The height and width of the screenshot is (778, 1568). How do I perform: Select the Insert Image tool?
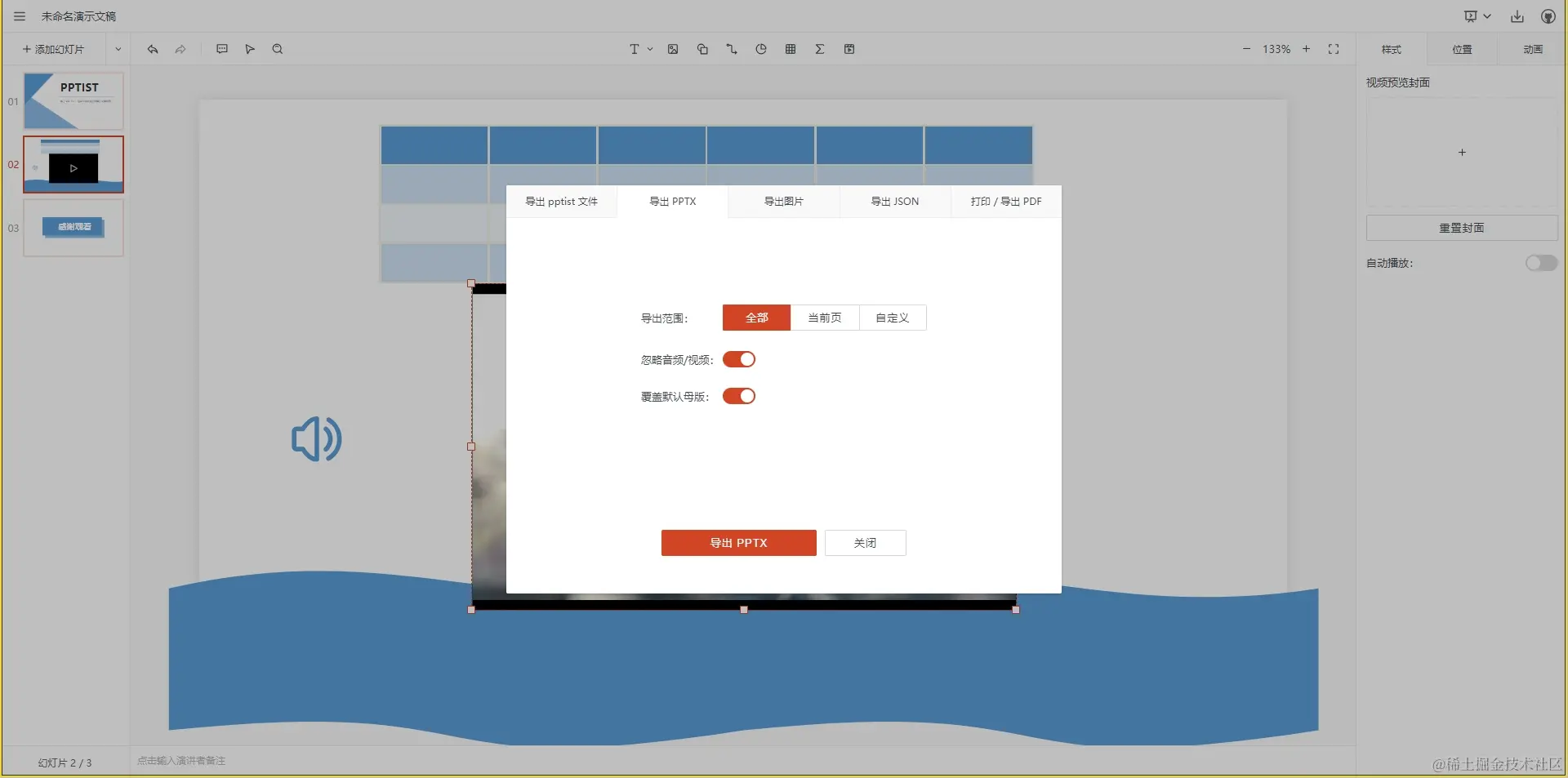coord(672,49)
